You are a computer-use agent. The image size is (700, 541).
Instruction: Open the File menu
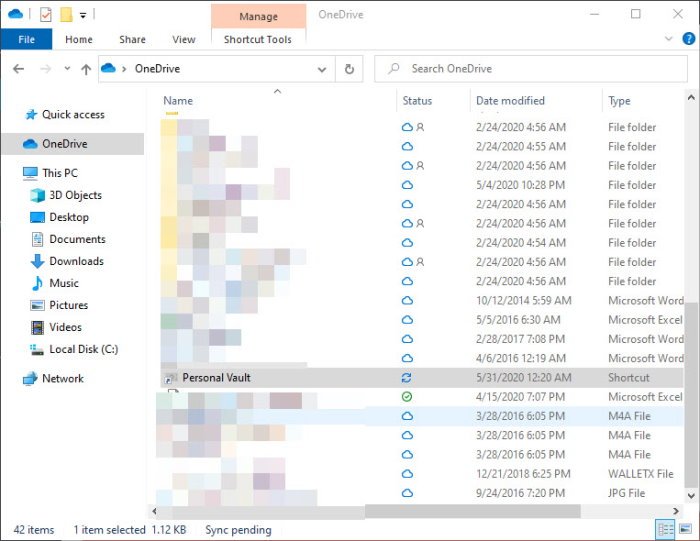pyautogui.click(x=26, y=39)
